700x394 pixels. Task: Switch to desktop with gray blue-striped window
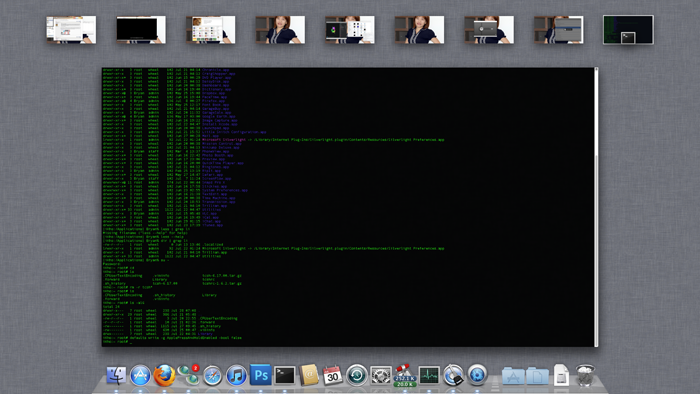click(x=559, y=29)
